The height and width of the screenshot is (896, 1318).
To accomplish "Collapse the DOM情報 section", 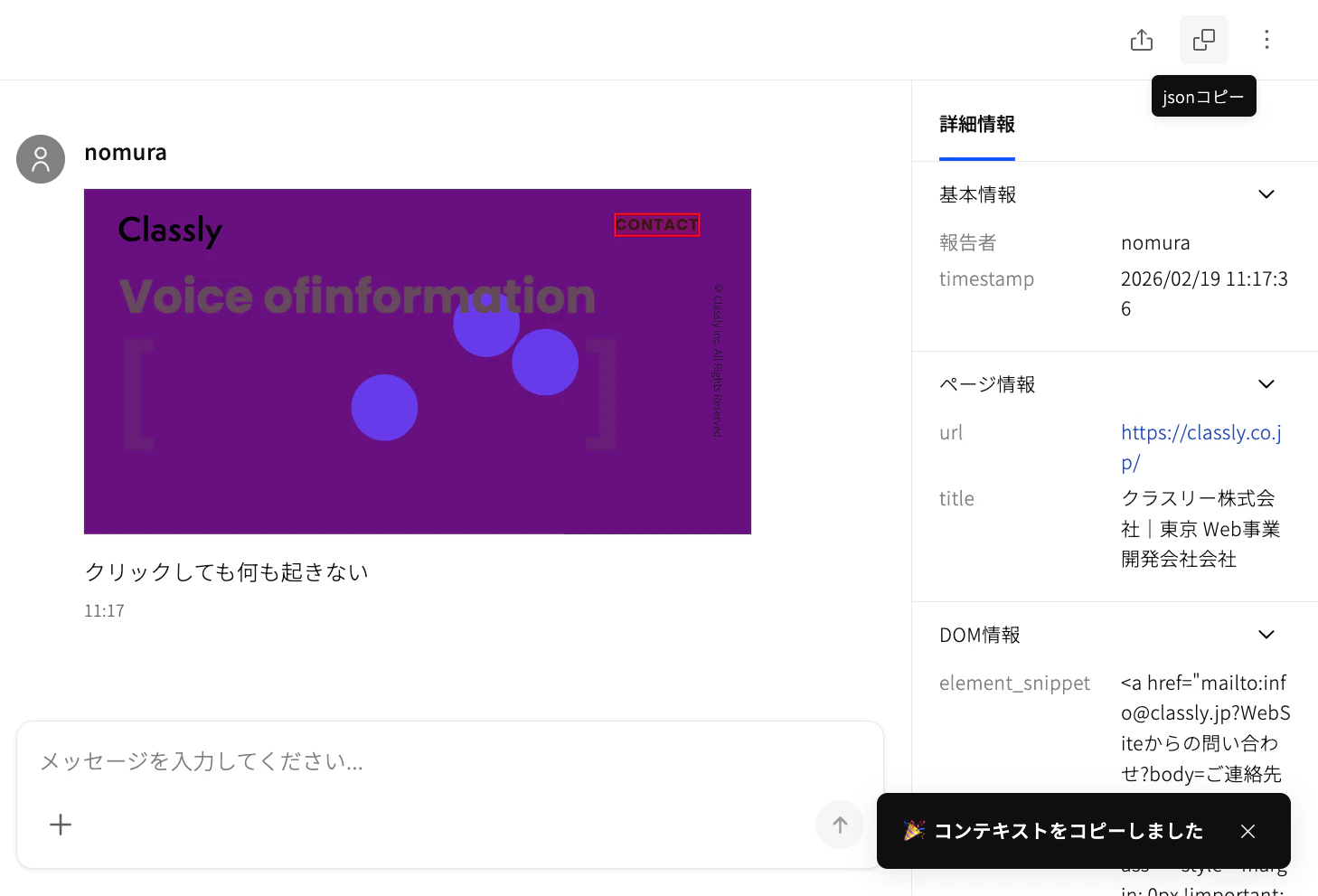I will (1266, 635).
